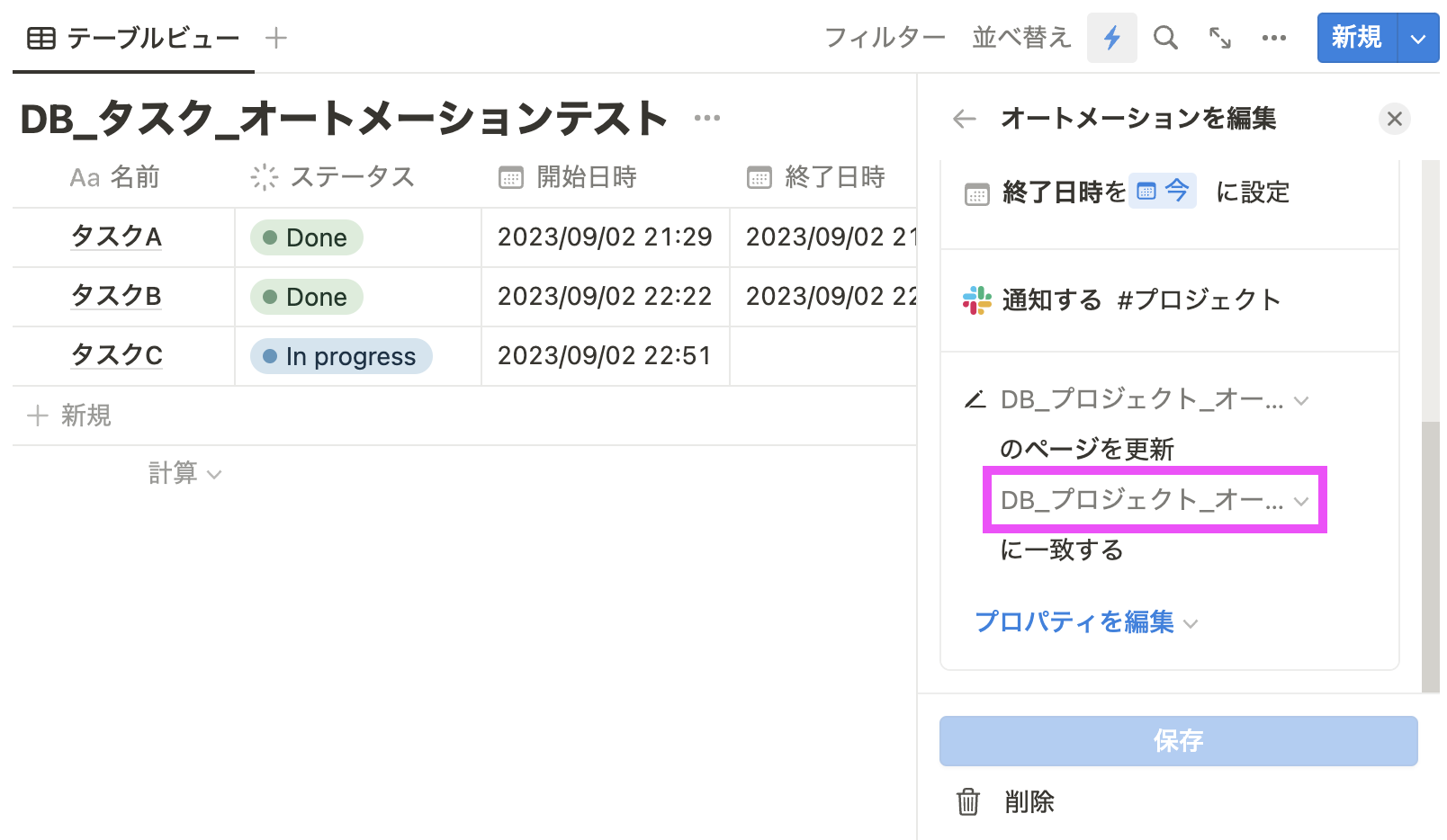Viewport: 1447px width, 840px height.
Task: Open the database title three-dot menu
Action: point(707,118)
